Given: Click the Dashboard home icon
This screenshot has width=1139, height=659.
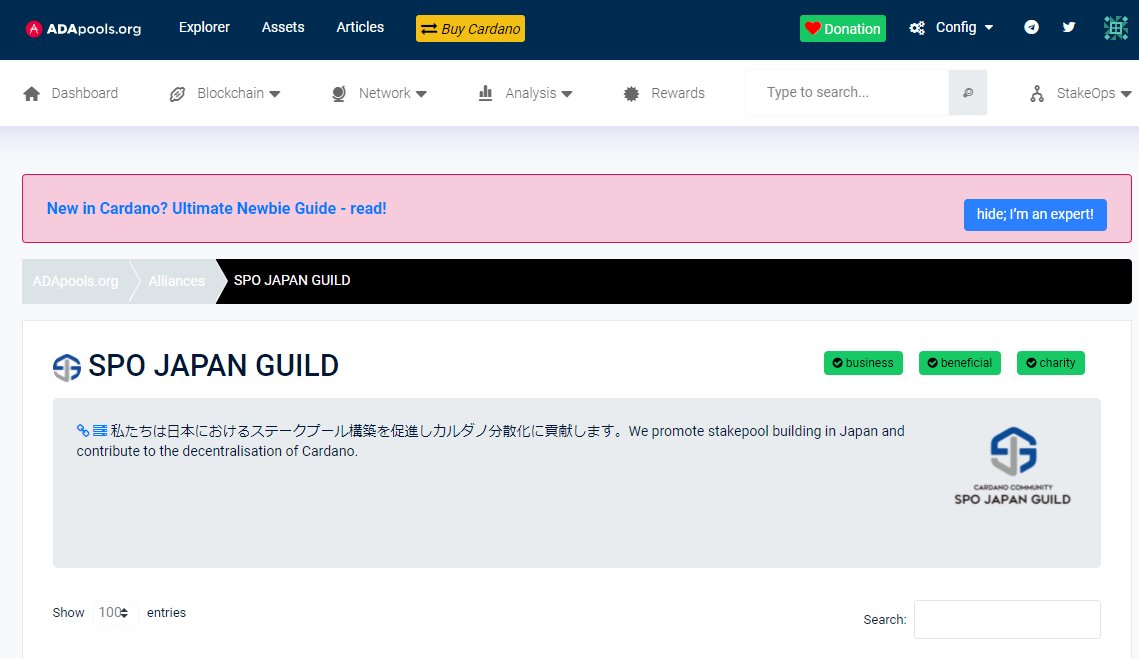Looking at the screenshot, I should pyautogui.click(x=31, y=94).
